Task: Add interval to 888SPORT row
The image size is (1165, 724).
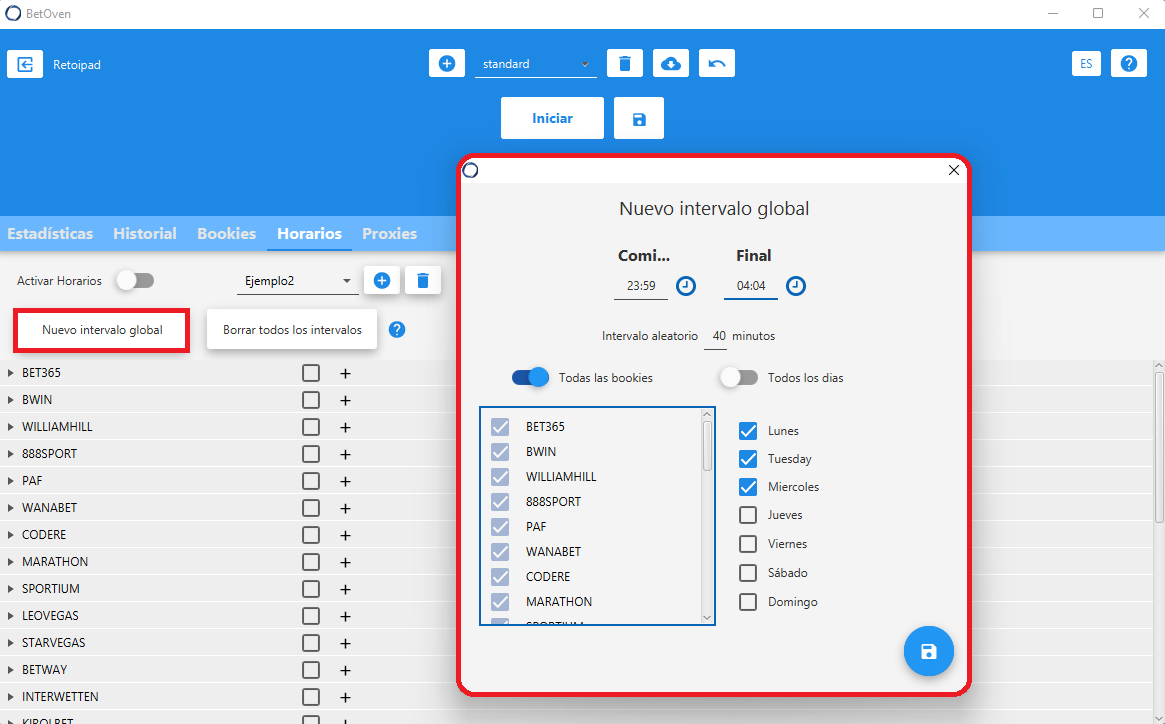Action: [x=345, y=454]
